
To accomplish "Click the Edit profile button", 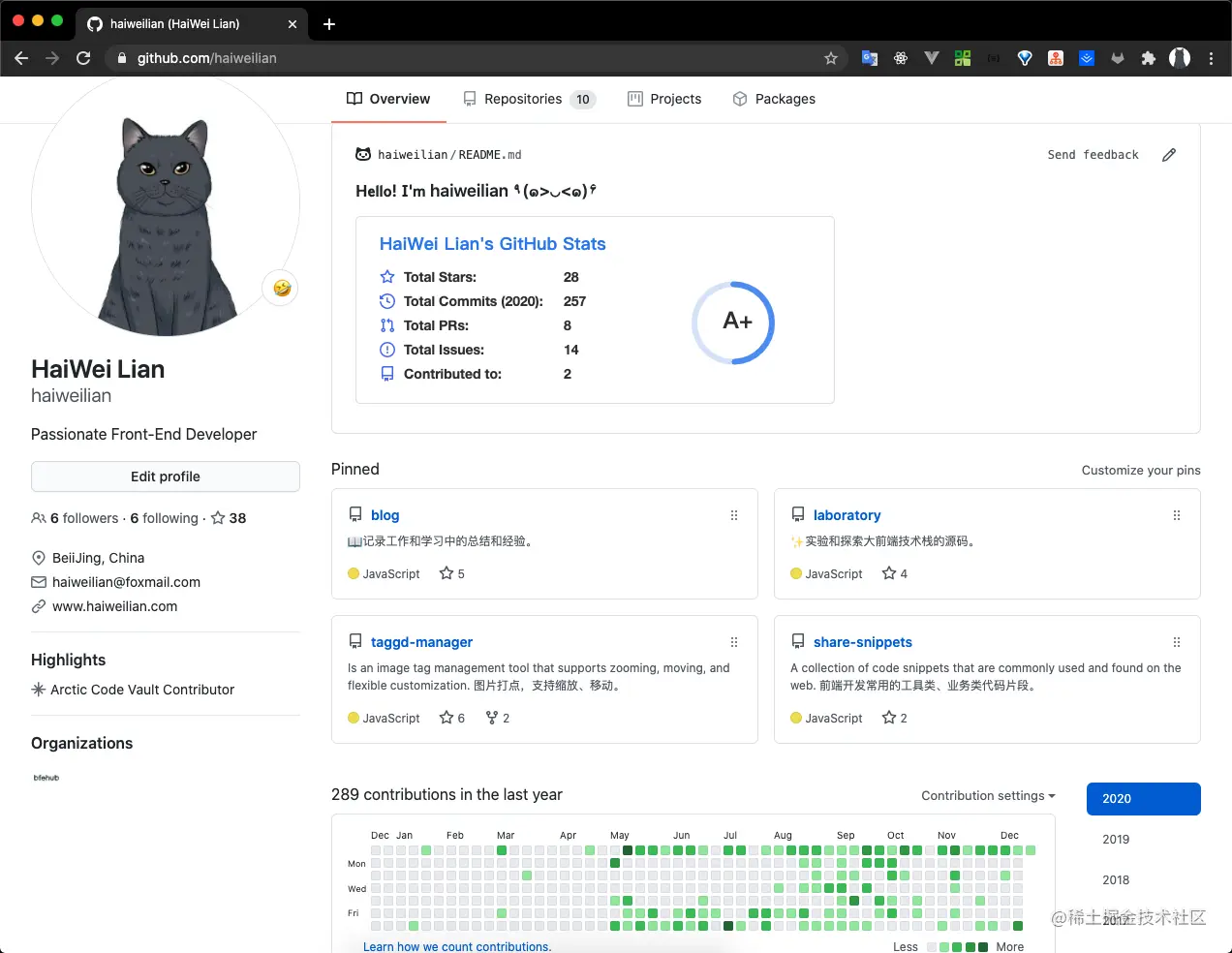I will pyautogui.click(x=166, y=476).
